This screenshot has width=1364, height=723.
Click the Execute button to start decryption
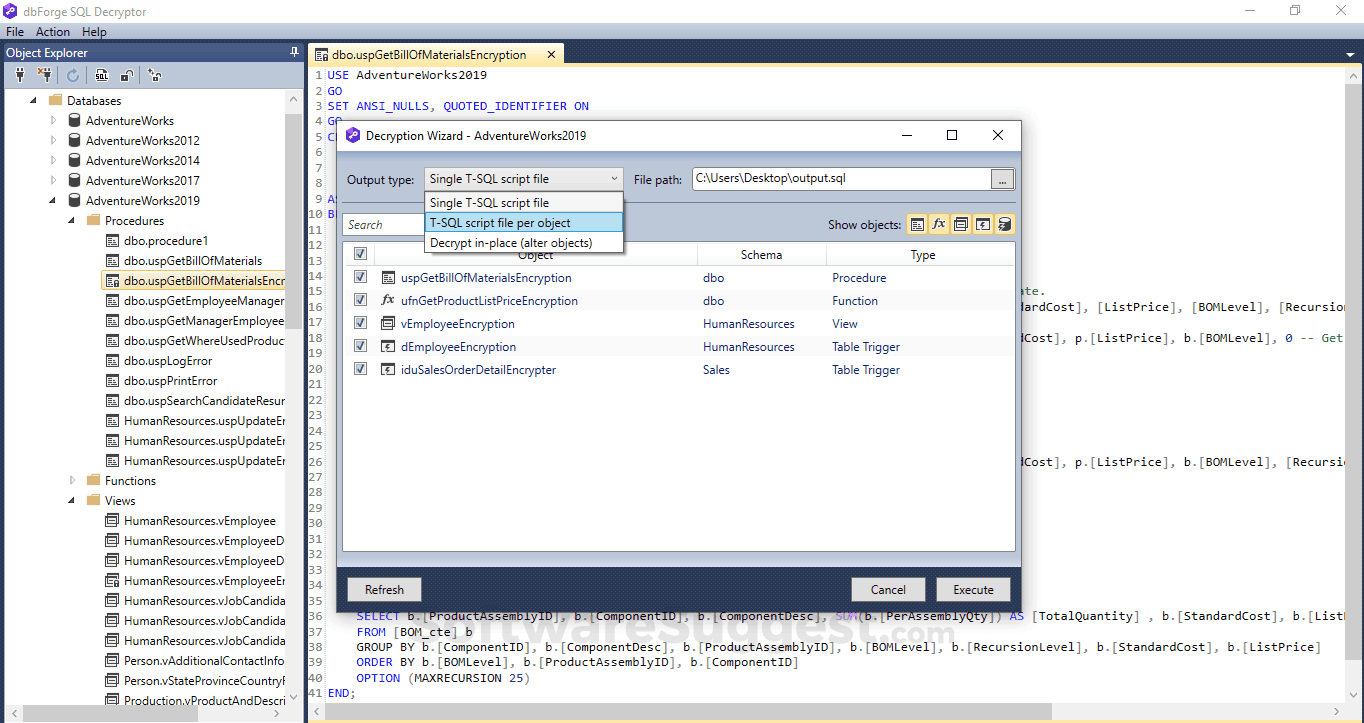pos(972,589)
